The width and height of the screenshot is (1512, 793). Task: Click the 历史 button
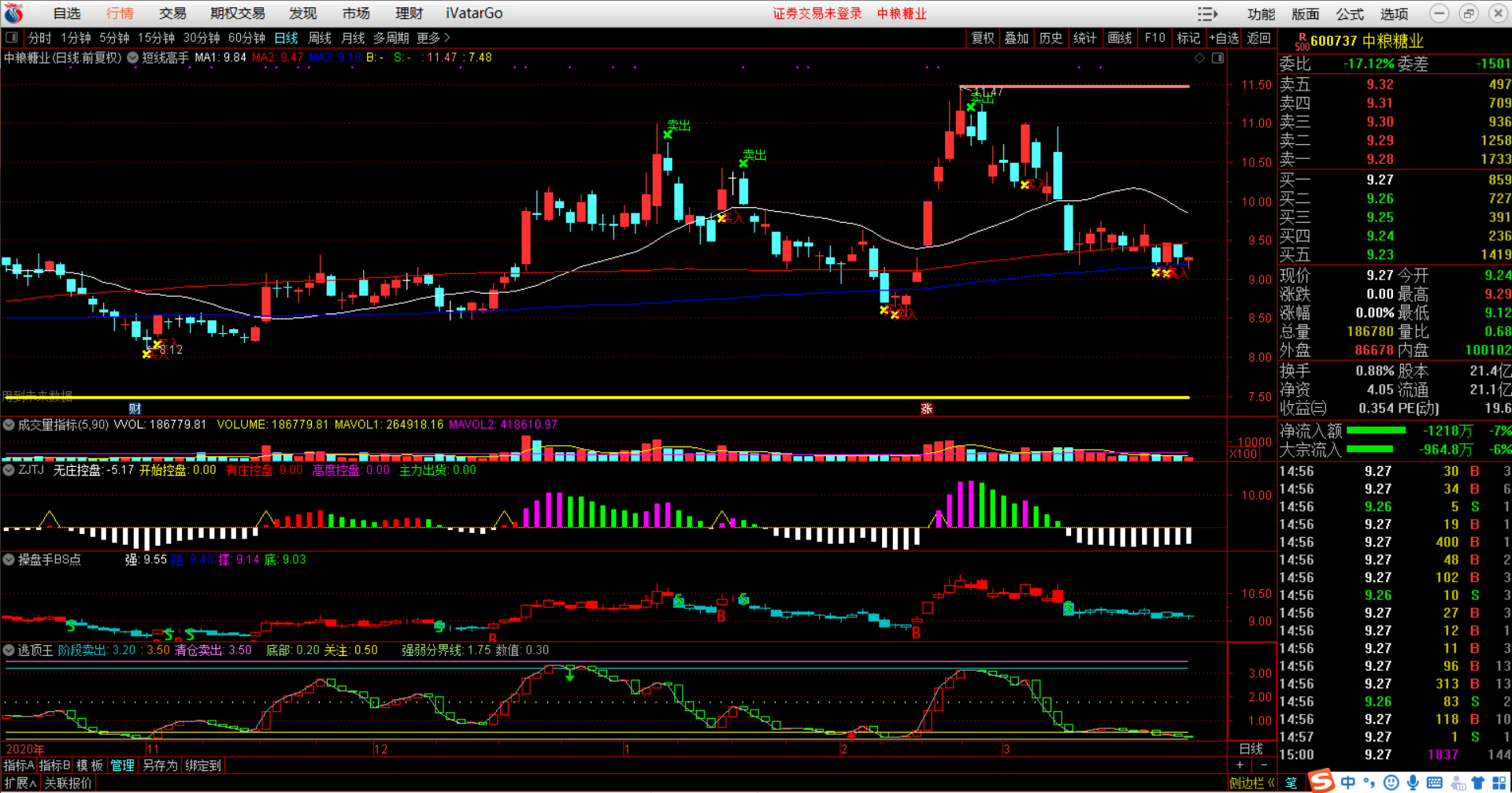click(1051, 38)
